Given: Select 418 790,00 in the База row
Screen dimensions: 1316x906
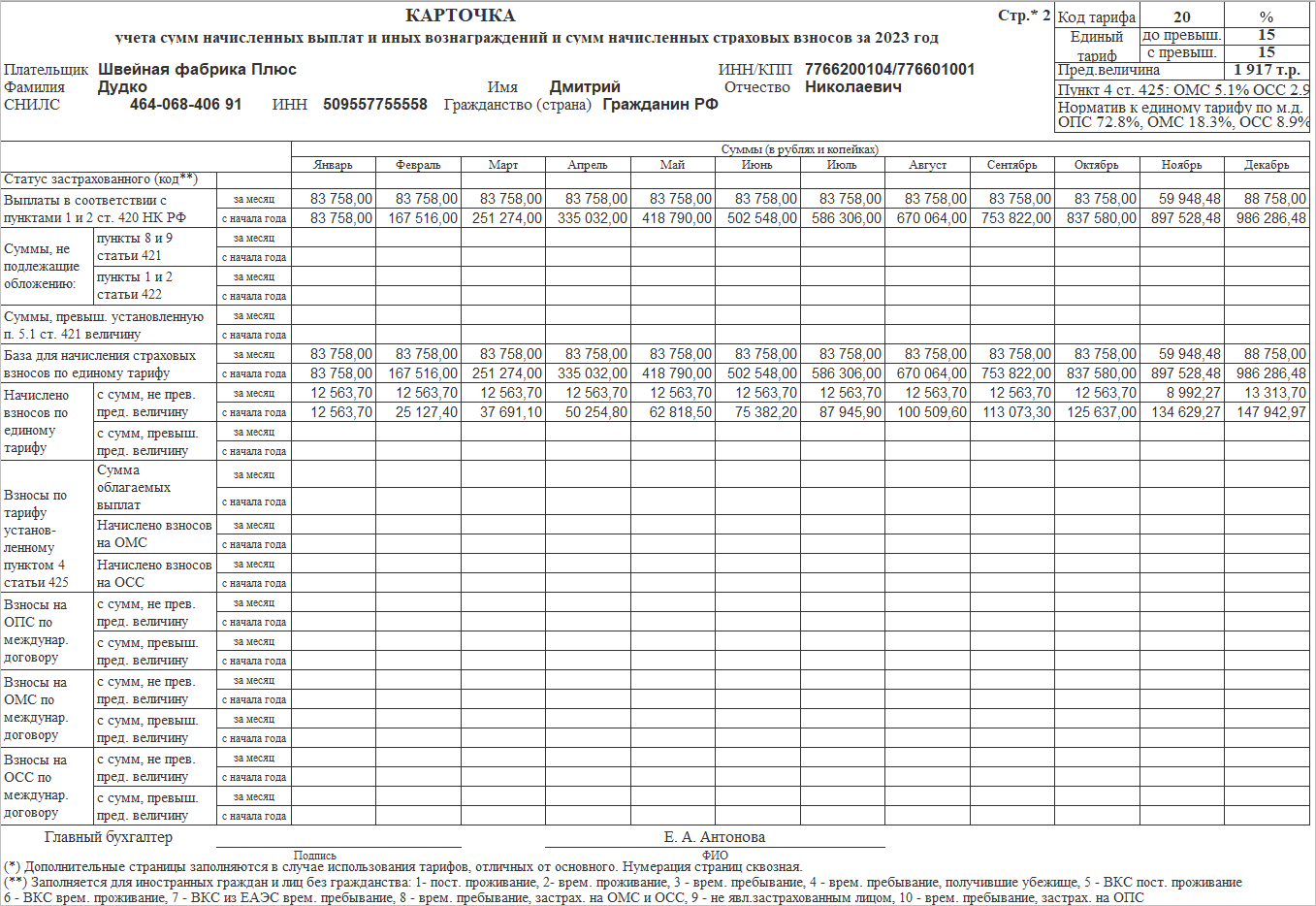Looking at the screenshot, I should 677,373.
